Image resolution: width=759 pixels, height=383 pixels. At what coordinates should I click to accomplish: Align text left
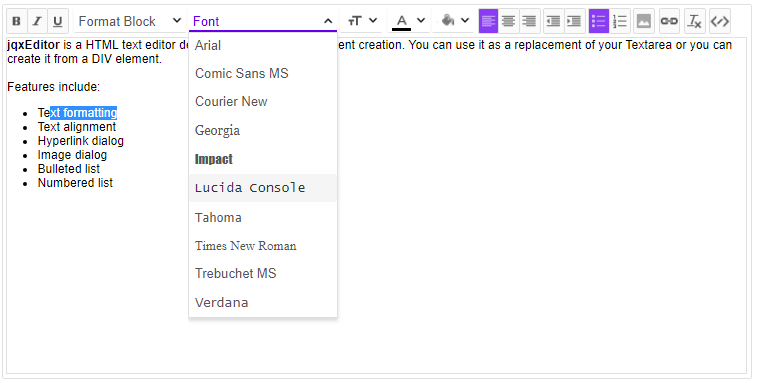click(488, 21)
